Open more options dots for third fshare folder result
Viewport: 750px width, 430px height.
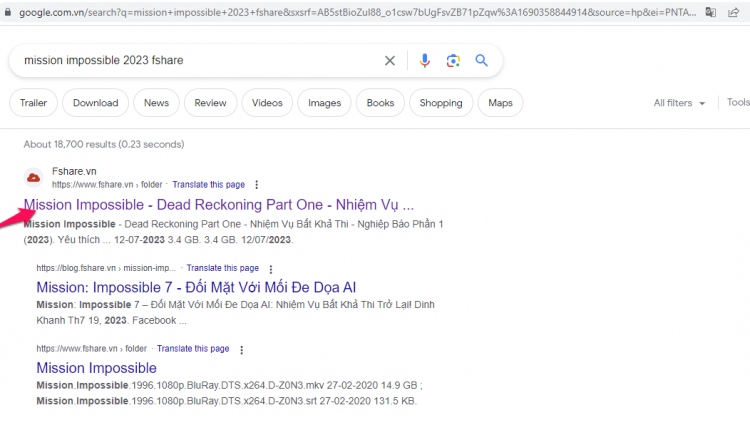[x=242, y=350]
